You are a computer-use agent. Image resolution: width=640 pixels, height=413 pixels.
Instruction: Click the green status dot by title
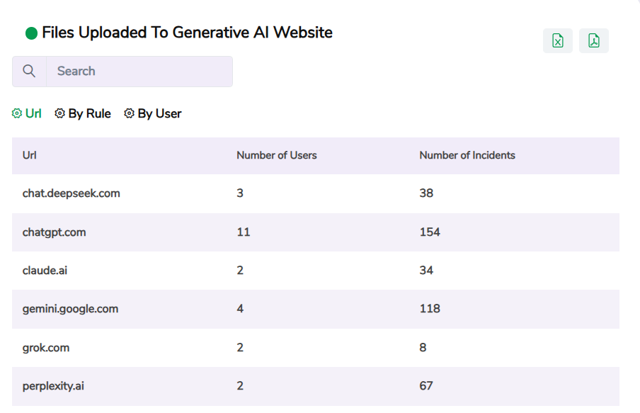click(x=31, y=33)
